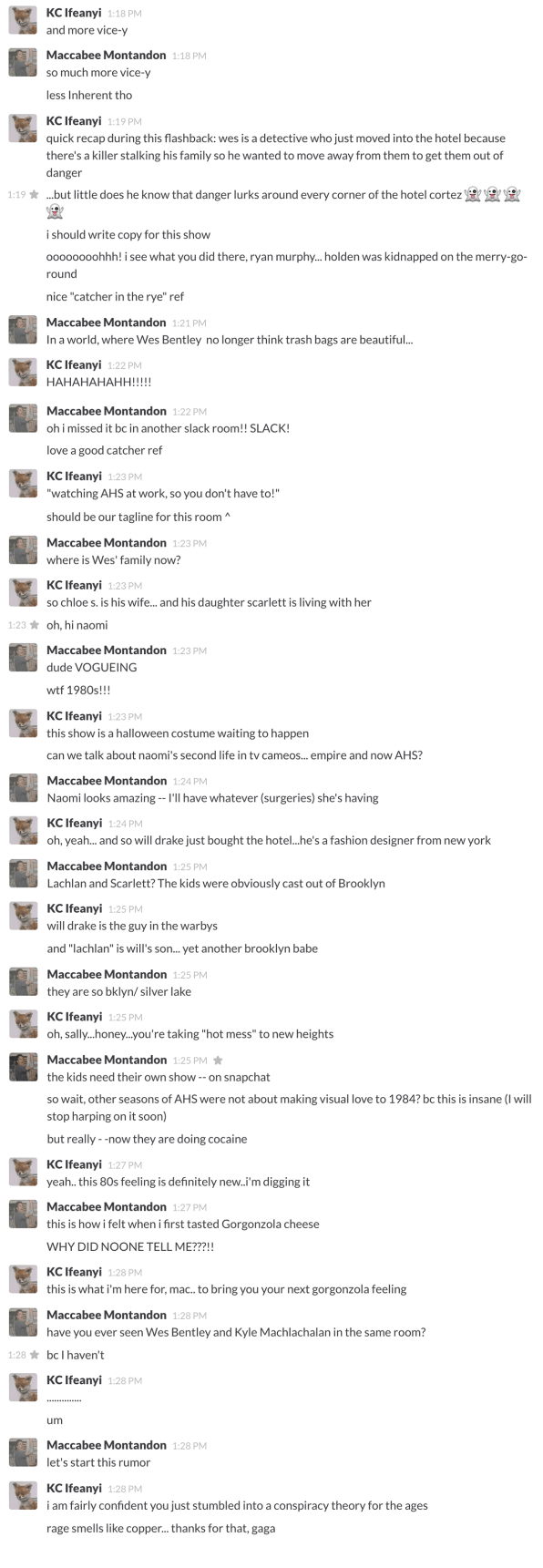Viewport: 543px width, 1568px height.
Task: Open Maccabee's avatar beside 'dude VOGUEING'
Action: [x=23, y=658]
